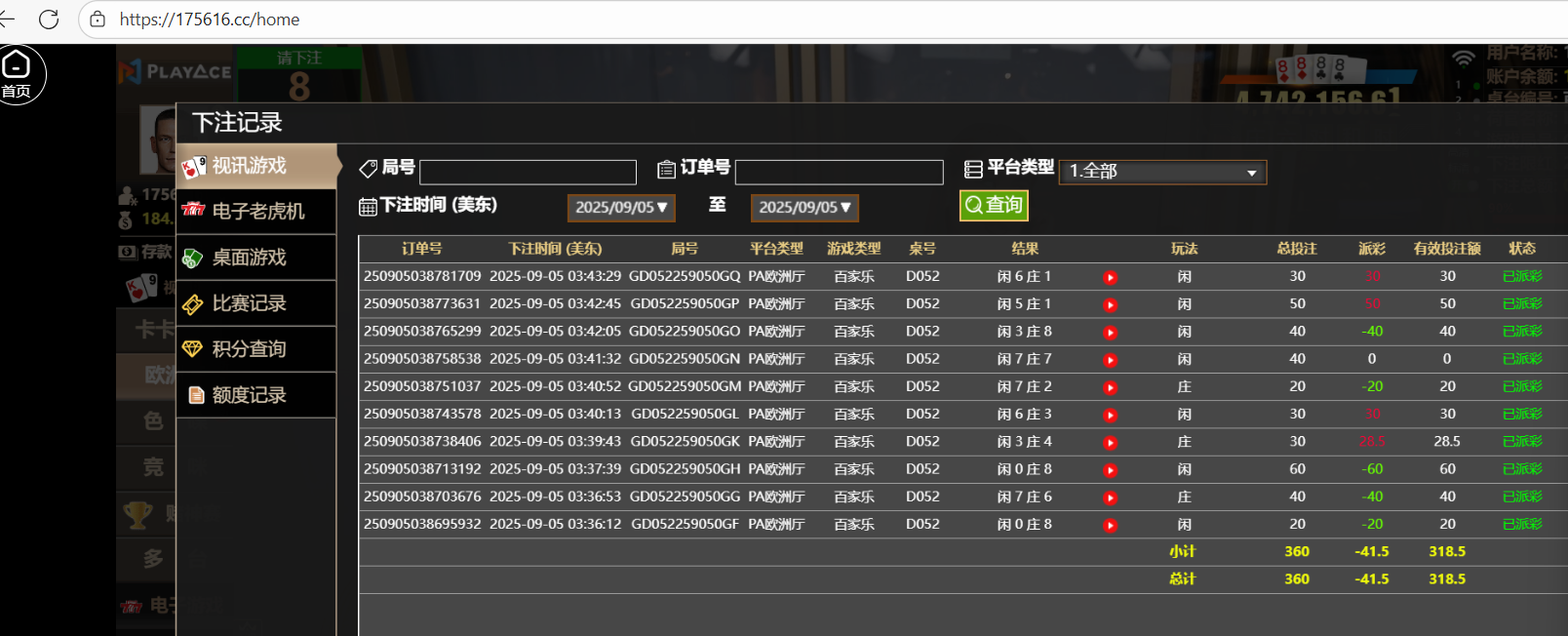Click the clipboard icon next to 订单号
The width and height of the screenshot is (1568, 636).
pos(666,170)
